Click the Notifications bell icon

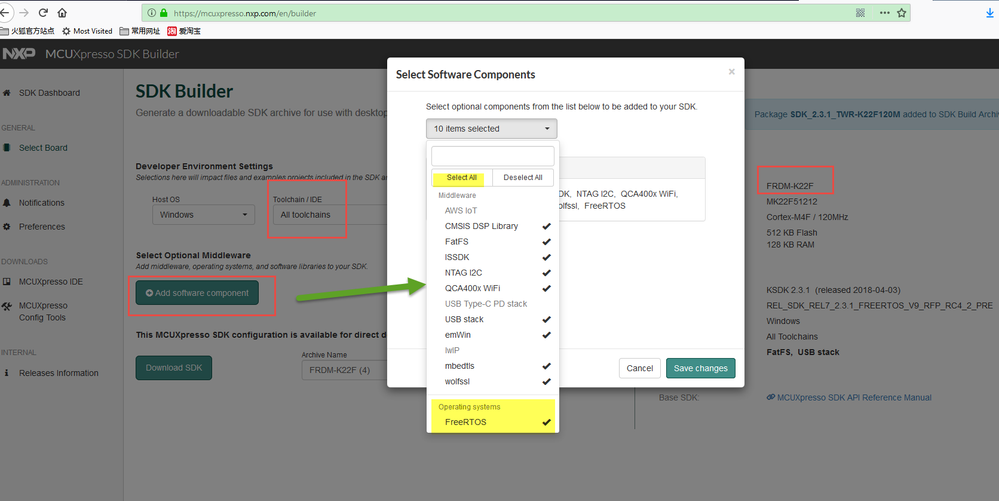[6, 203]
